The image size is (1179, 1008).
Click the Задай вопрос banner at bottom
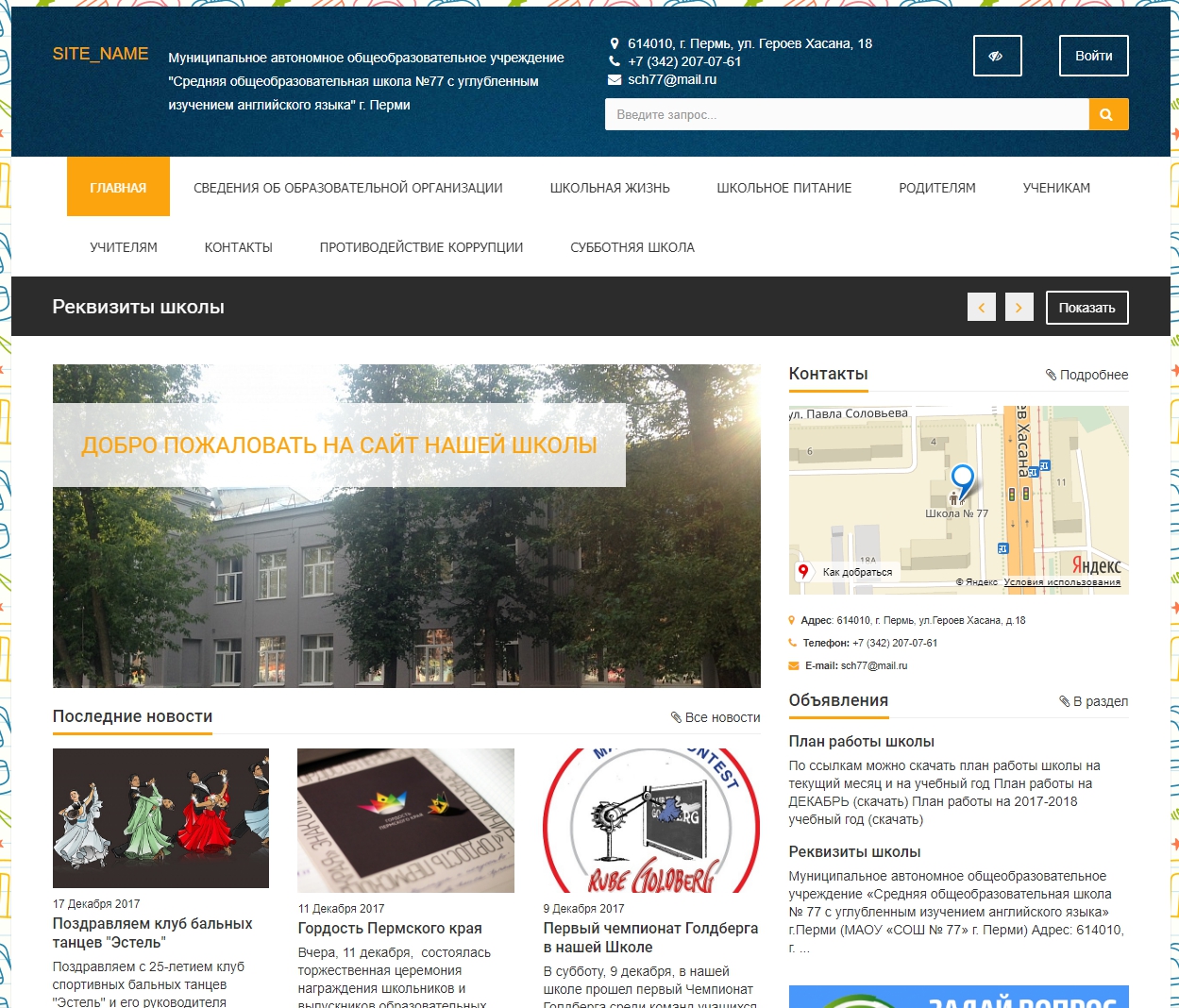[x=959, y=997]
